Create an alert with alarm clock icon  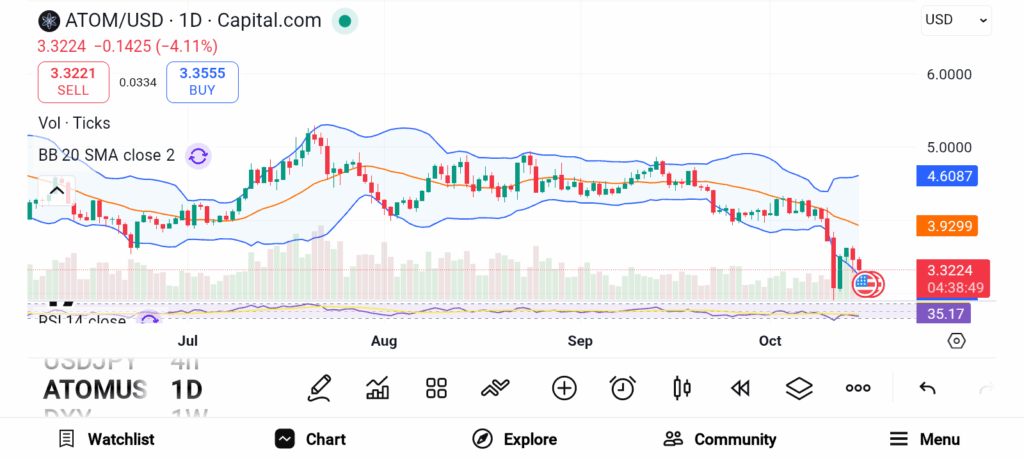623,388
